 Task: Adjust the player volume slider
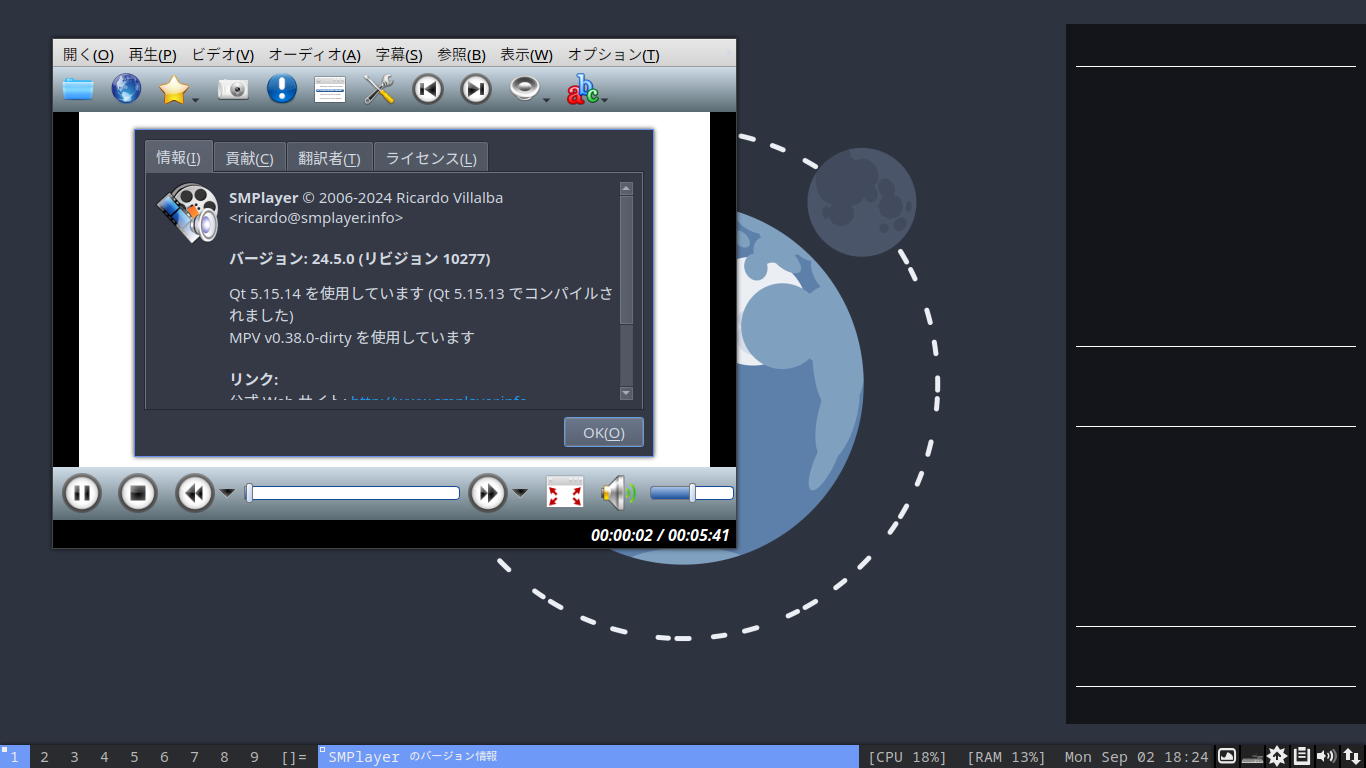click(x=691, y=493)
